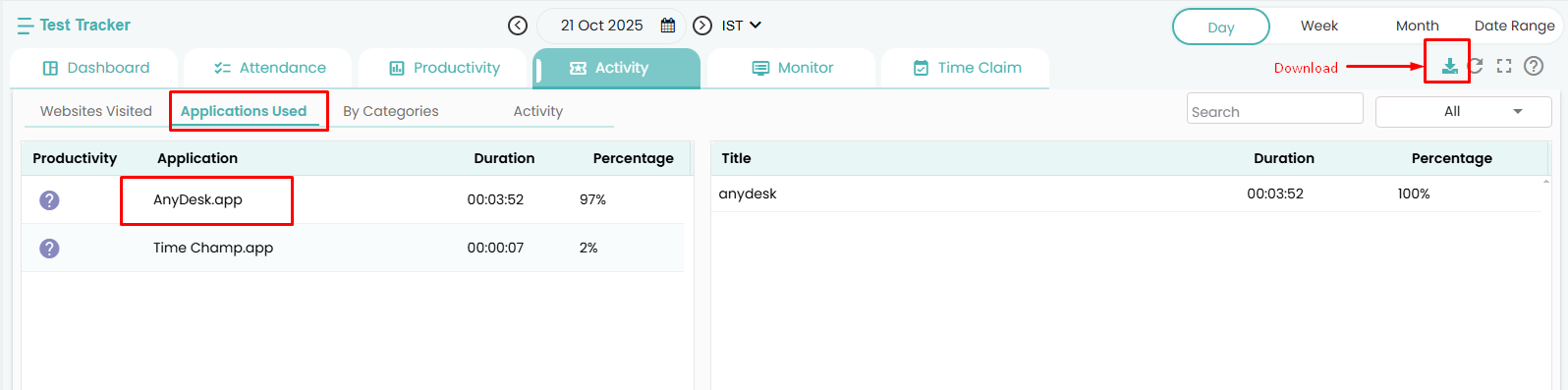Switch to Week view

click(1319, 26)
